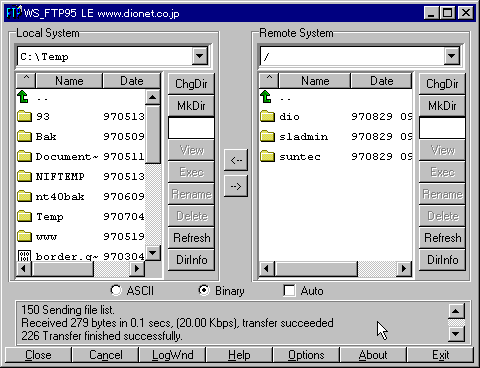The width and height of the screenshot is (480, 368).
Task: Click the '226 Transfer finished successfully.' log line
Action: point(102,336)
